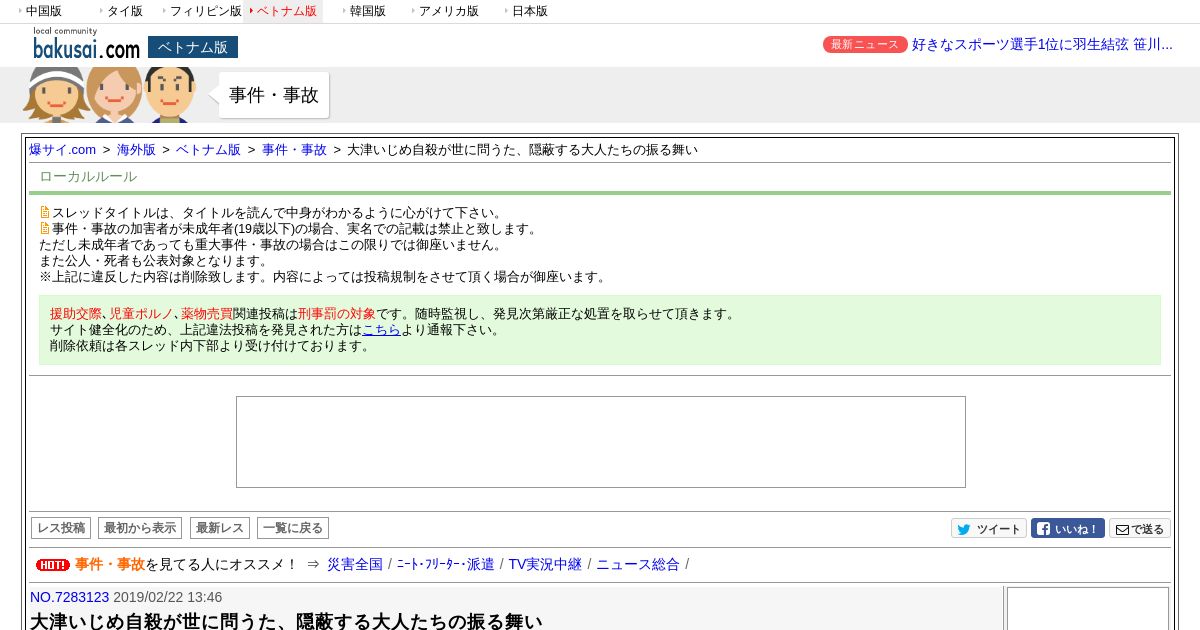Click red text 薬物売買
The width and height of the screenshot is (1200, 630).
pos(207,313)
